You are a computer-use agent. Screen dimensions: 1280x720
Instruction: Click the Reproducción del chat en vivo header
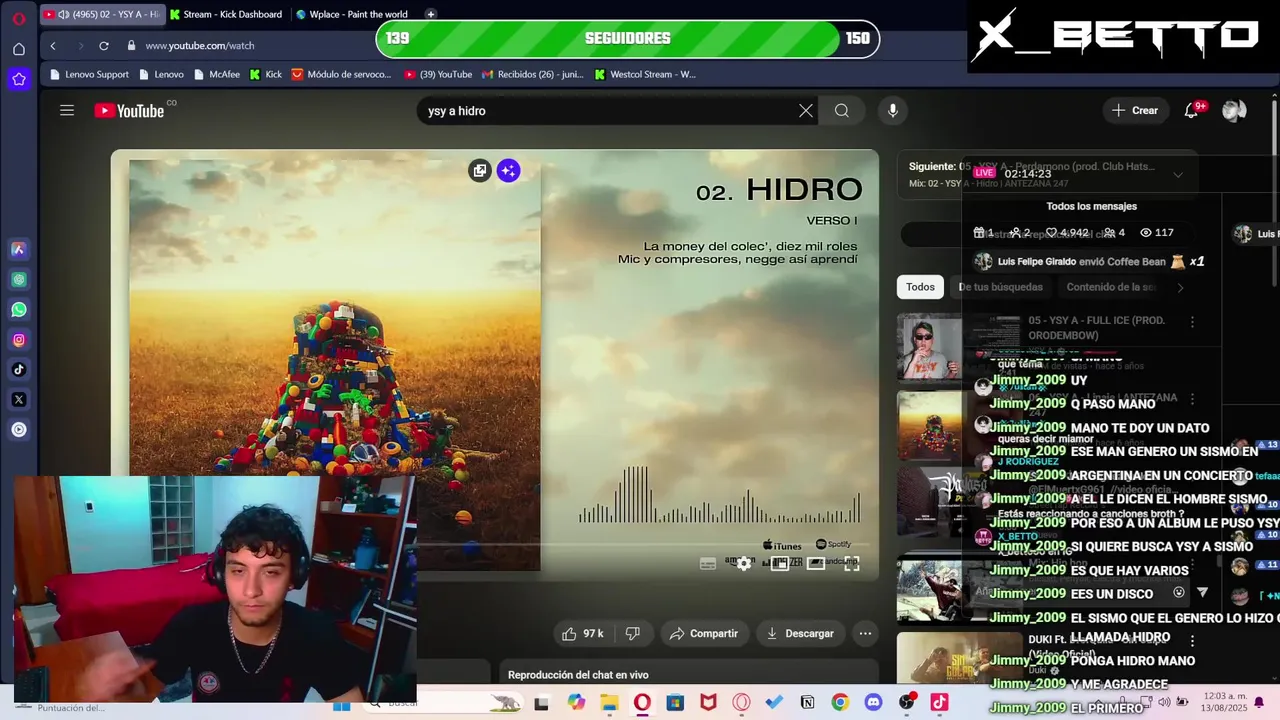coord(578,675)
